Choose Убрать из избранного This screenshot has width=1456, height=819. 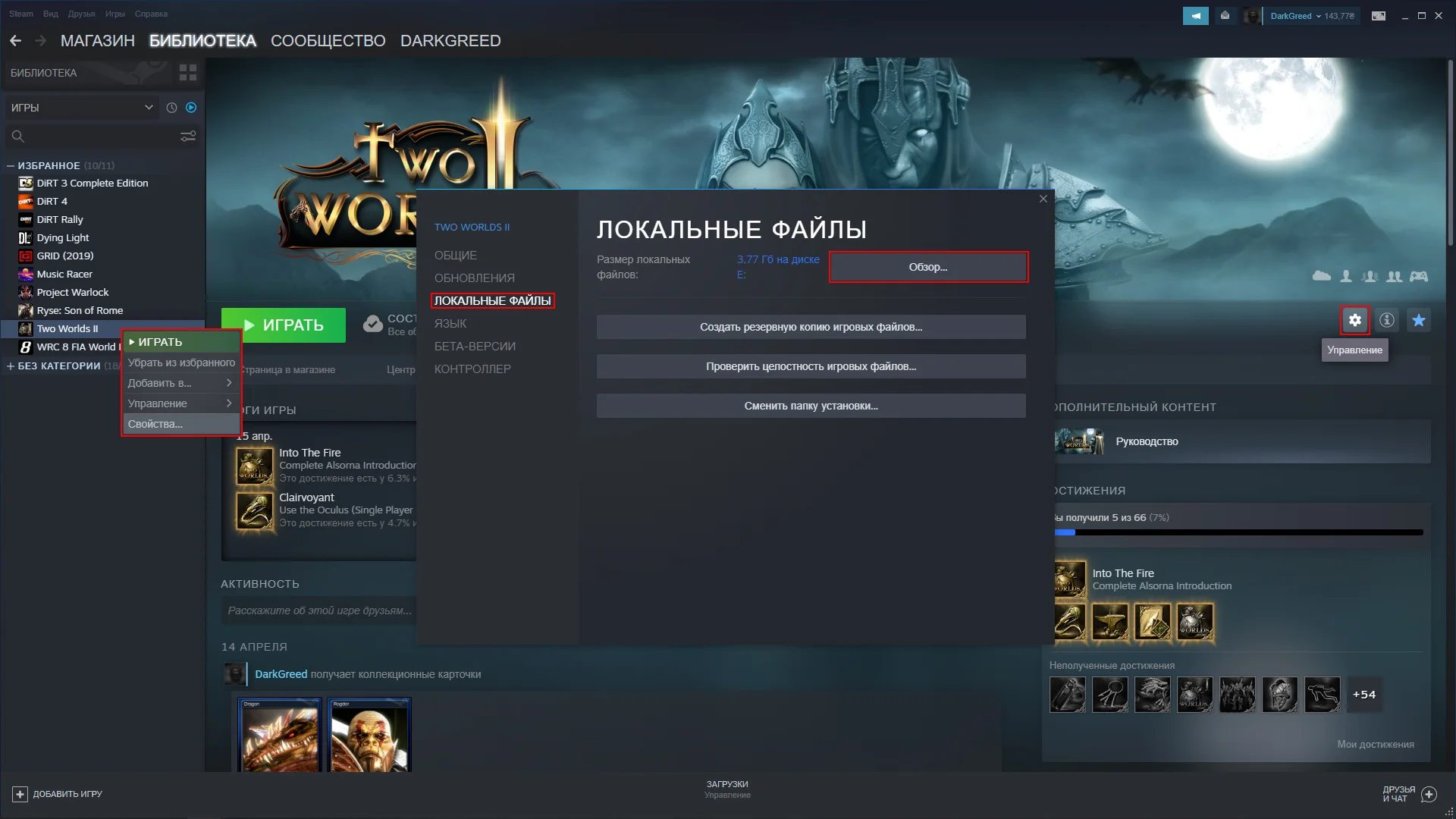click(180, 362)
